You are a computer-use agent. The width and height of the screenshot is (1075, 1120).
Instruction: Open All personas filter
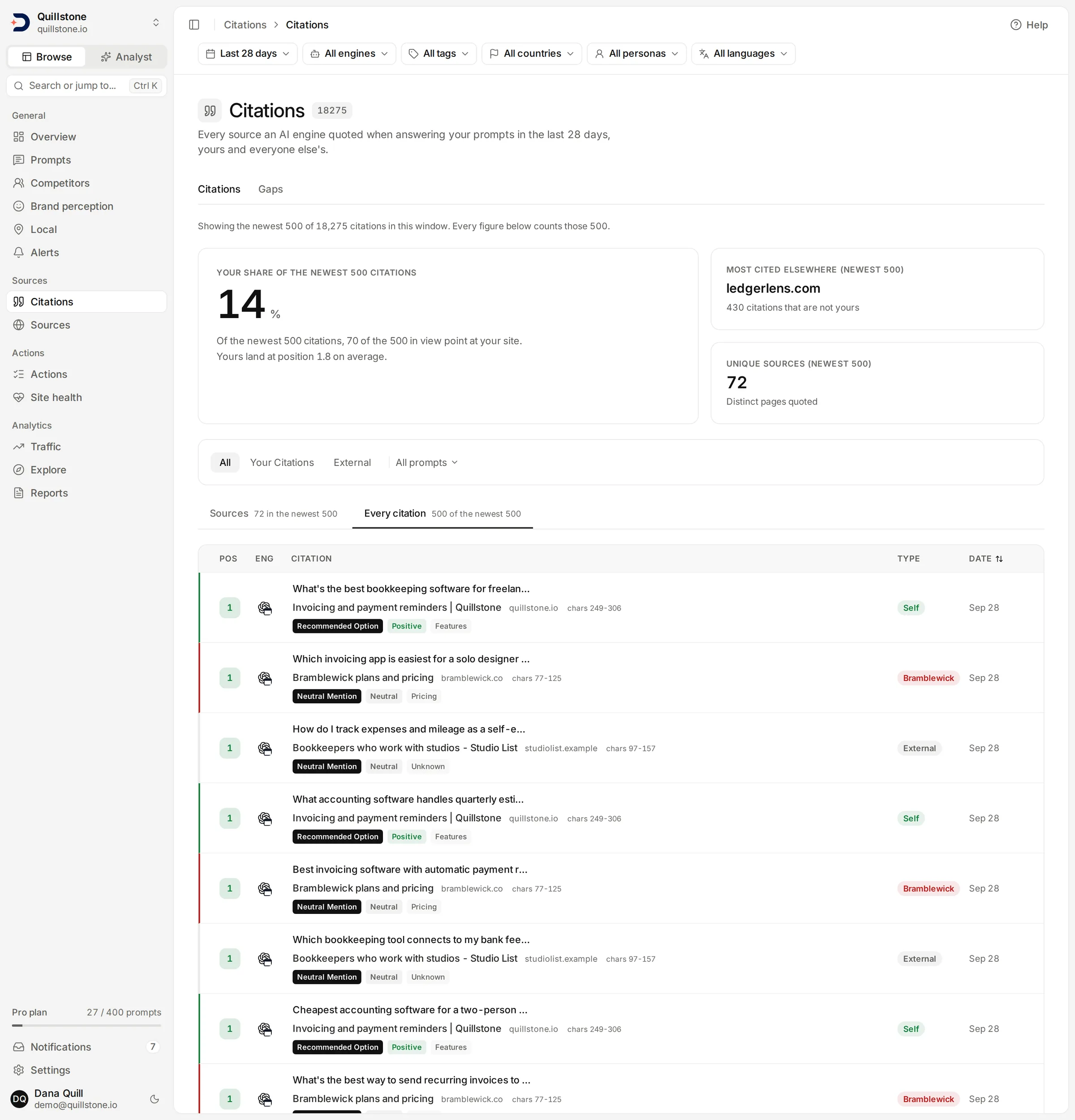[x=636, y=54]
